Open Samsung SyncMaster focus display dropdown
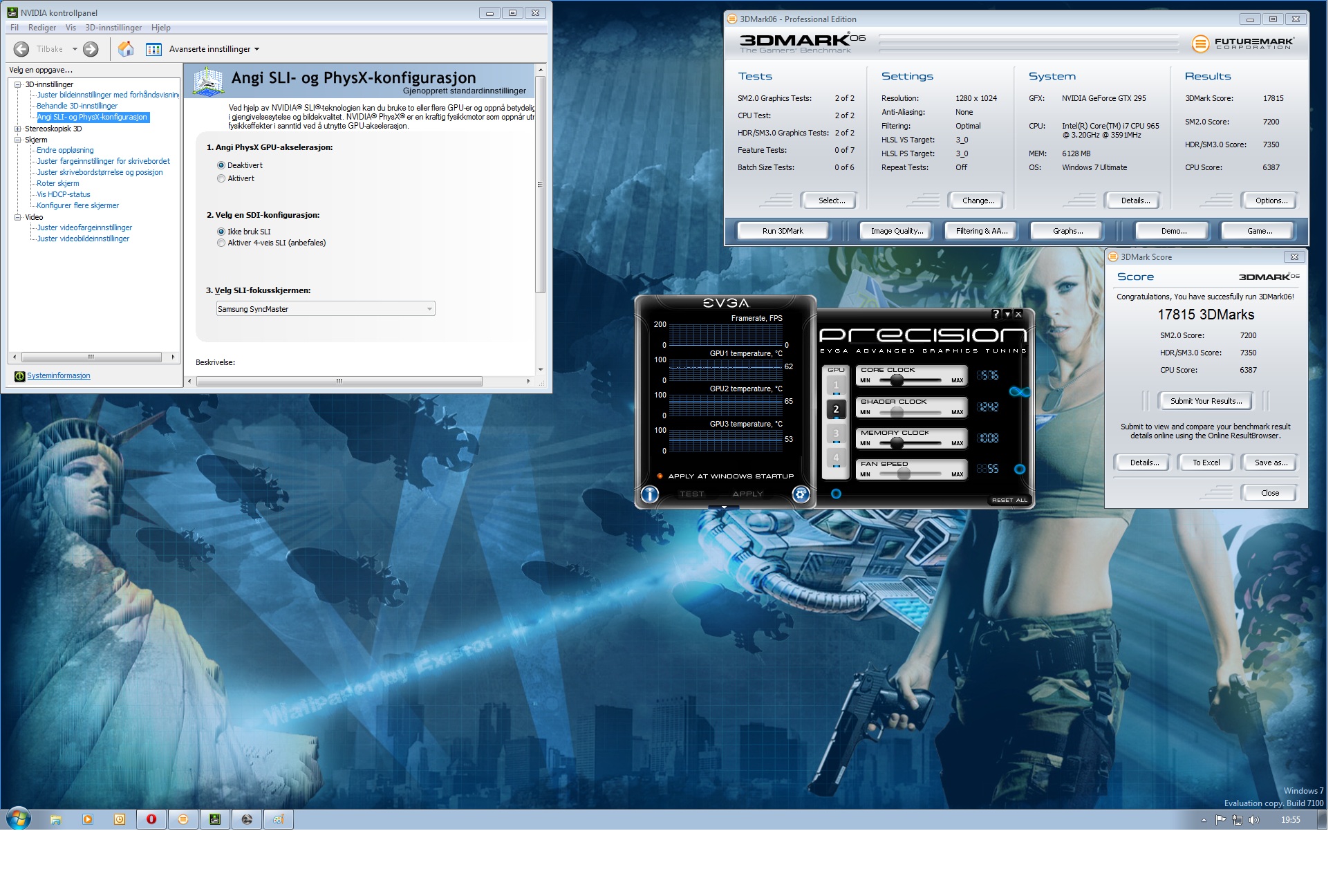The width and height of the screenshot is (1344, 896). coord(326,309)
